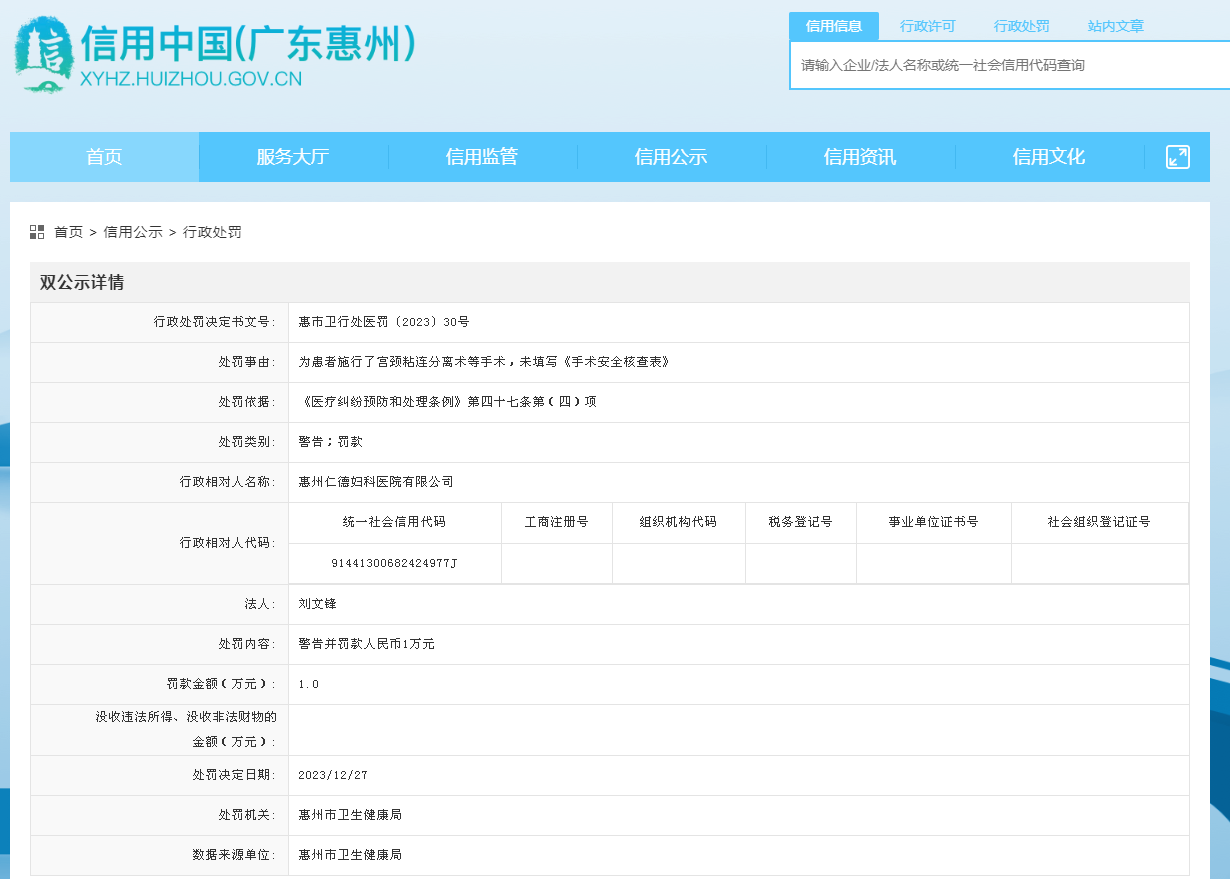Click the legal basis 《医疗纠纷预防和处理条例》 text
The width and height of the screenshot is (1230, 879).
pos(447,402)
